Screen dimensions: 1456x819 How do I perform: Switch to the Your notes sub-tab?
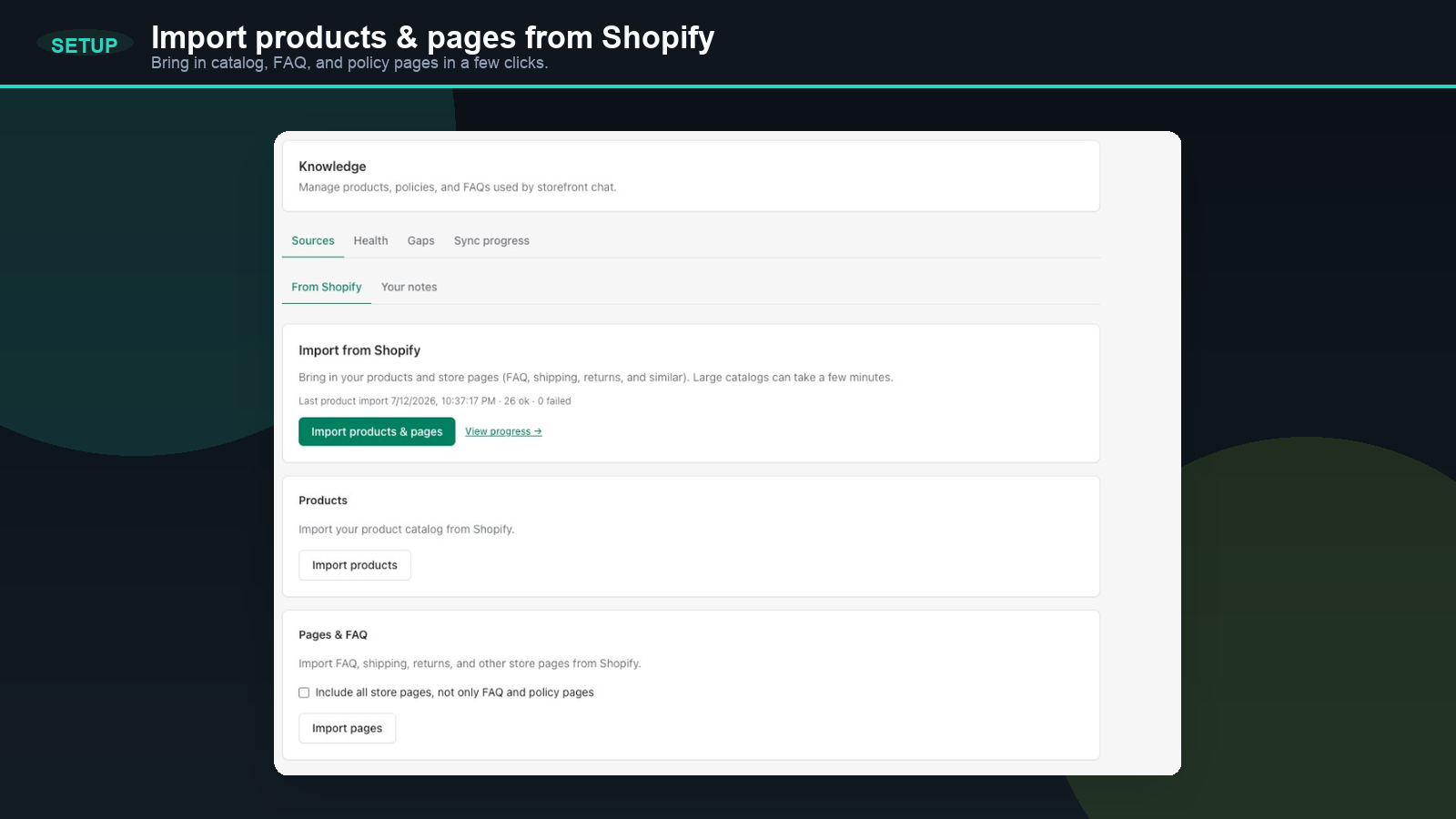409,288
